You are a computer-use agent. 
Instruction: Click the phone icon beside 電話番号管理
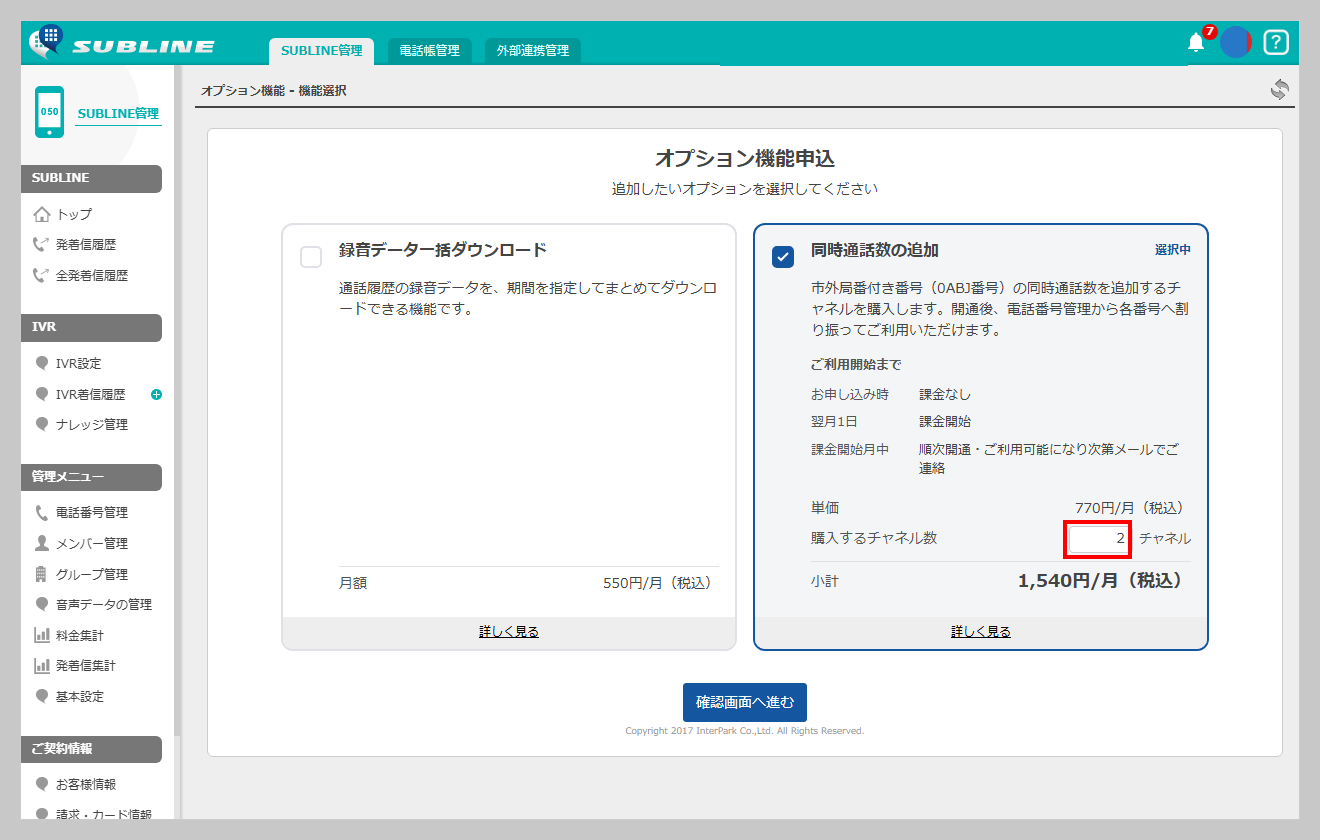click(41, 512)
